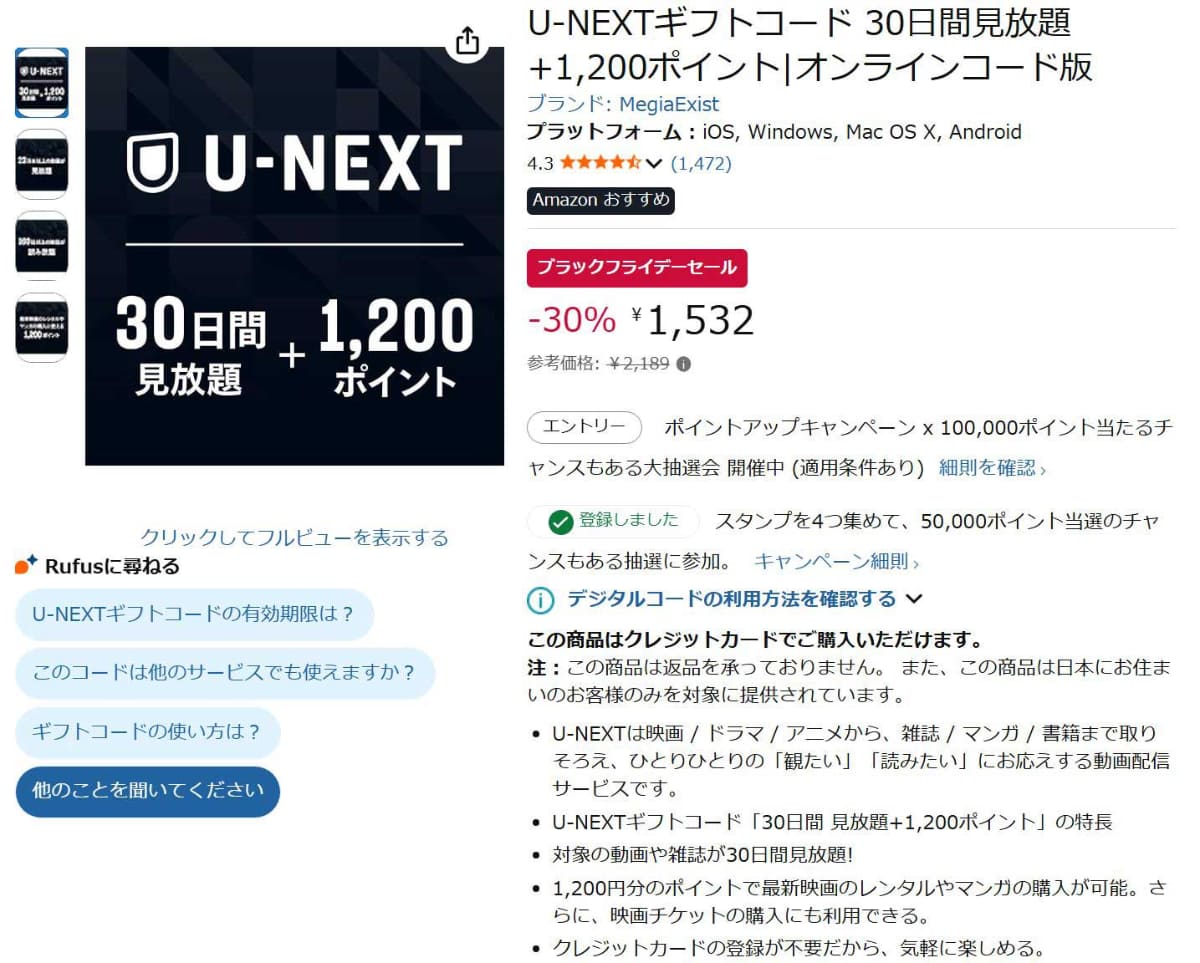The width and height of the screenshot is (1200, 963).
Task: Click the green registered checkmark badge
Action: [x=561, y=521]
